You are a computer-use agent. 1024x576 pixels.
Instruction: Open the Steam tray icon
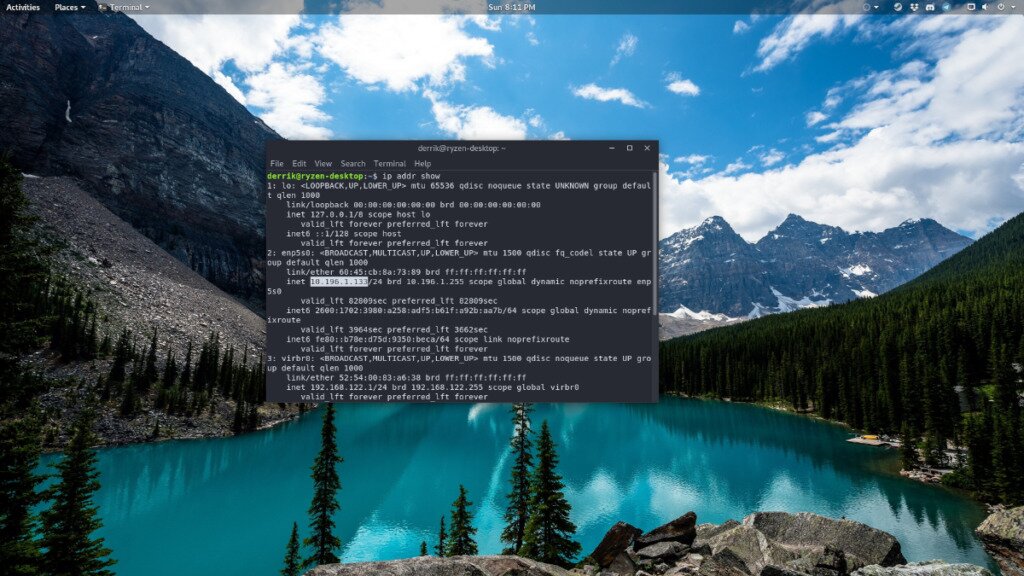tap(898, 7)
